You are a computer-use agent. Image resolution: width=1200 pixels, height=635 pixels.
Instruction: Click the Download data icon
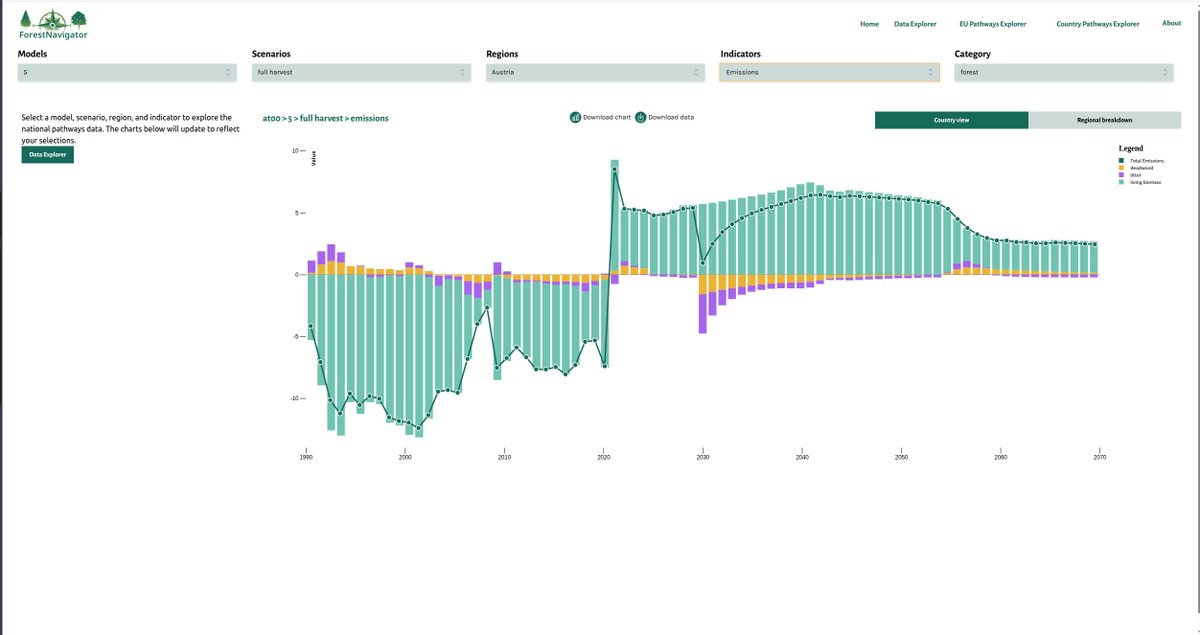click(641, 117)
